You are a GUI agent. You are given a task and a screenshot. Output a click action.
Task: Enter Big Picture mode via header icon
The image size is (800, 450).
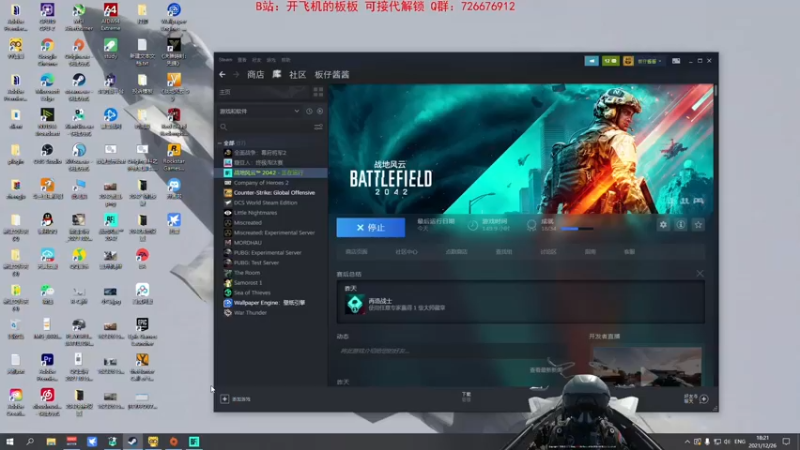[676, 61]
